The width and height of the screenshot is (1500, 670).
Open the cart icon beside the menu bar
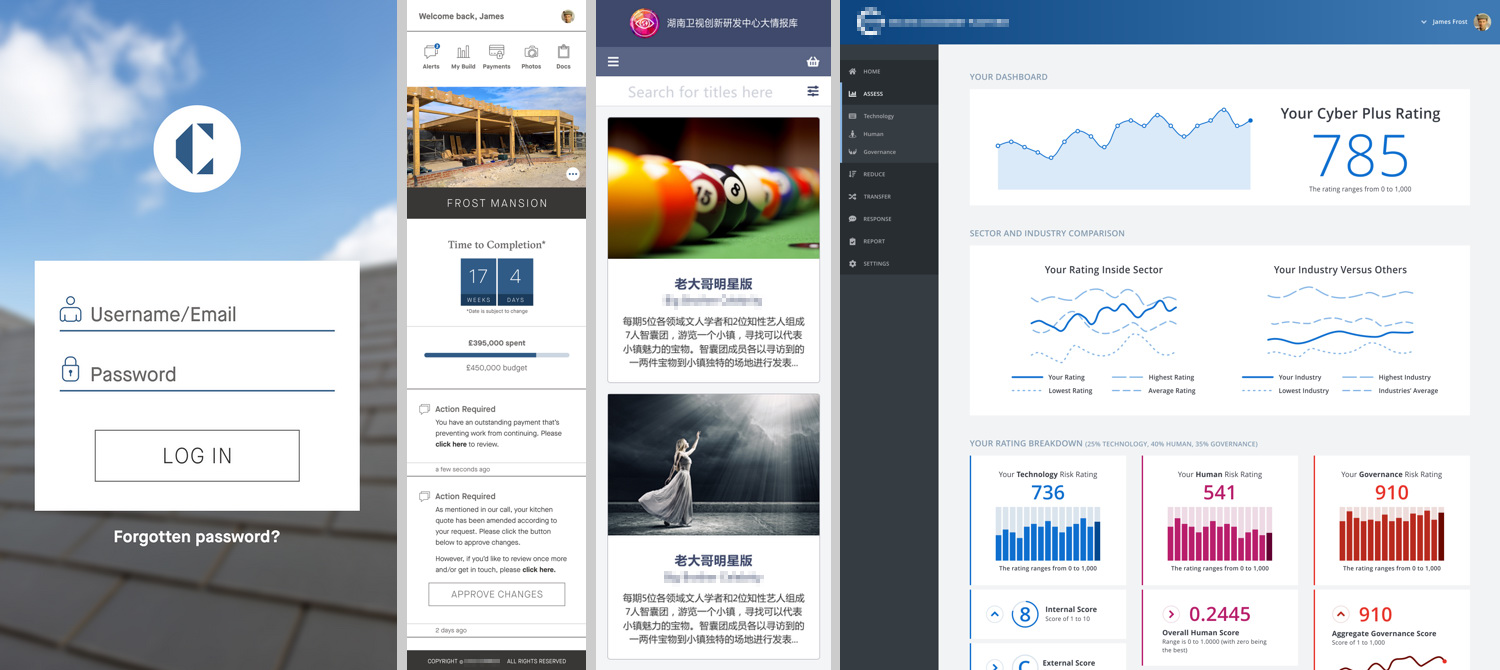click(813, 61)
